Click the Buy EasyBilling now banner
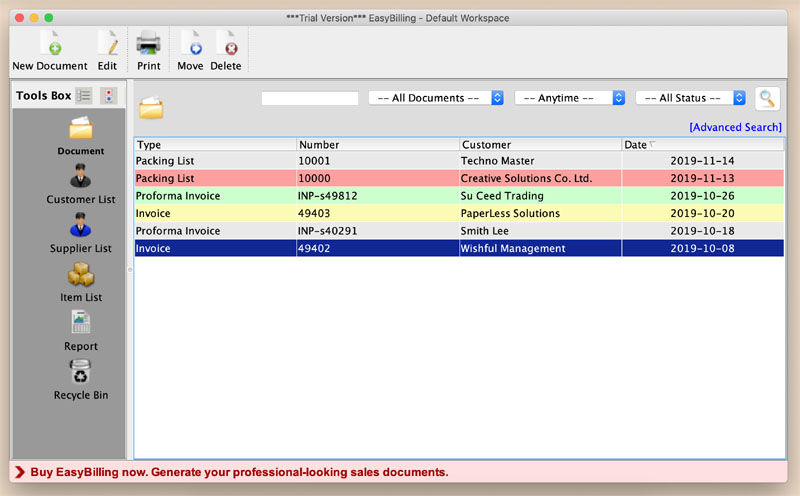This screenshot has width=800, height=496. [x=398, y=472]
